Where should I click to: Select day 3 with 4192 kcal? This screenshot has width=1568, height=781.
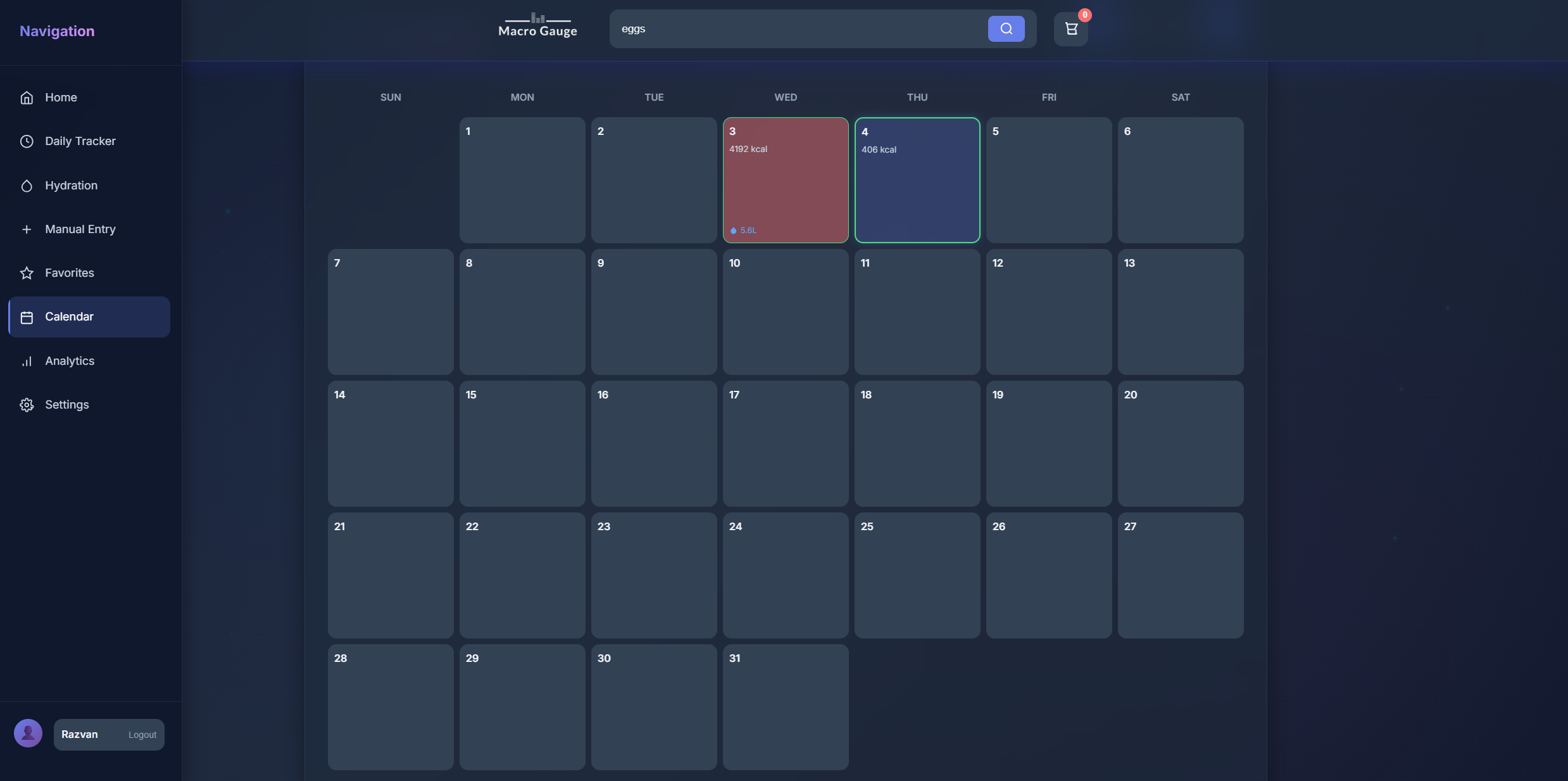coord(785,181)
